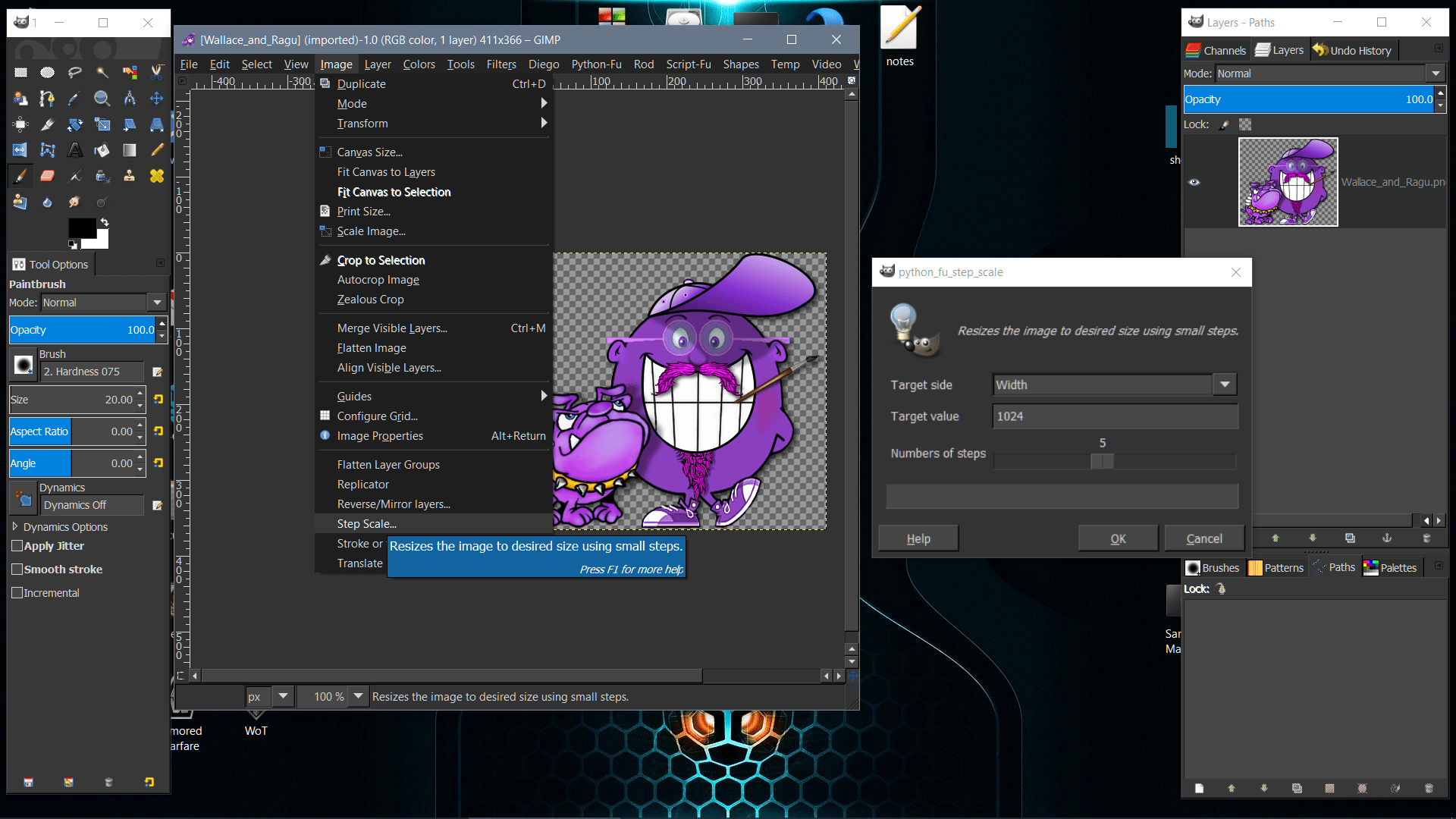Image resolution: width=1456 pixels, height=819 pixels.
Task: Activate the Paths tool in the toolbox
Action: 47,98
